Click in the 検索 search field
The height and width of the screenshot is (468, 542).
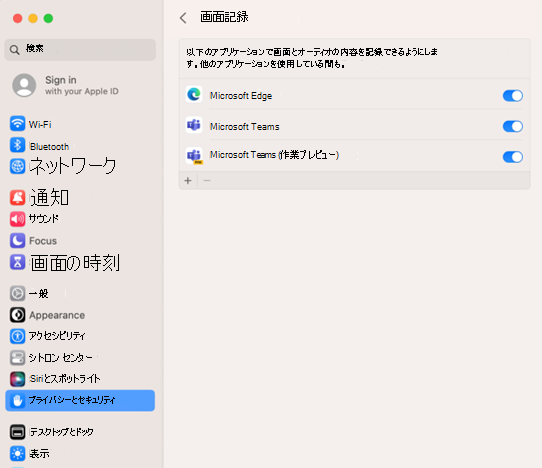click(80, 50)
